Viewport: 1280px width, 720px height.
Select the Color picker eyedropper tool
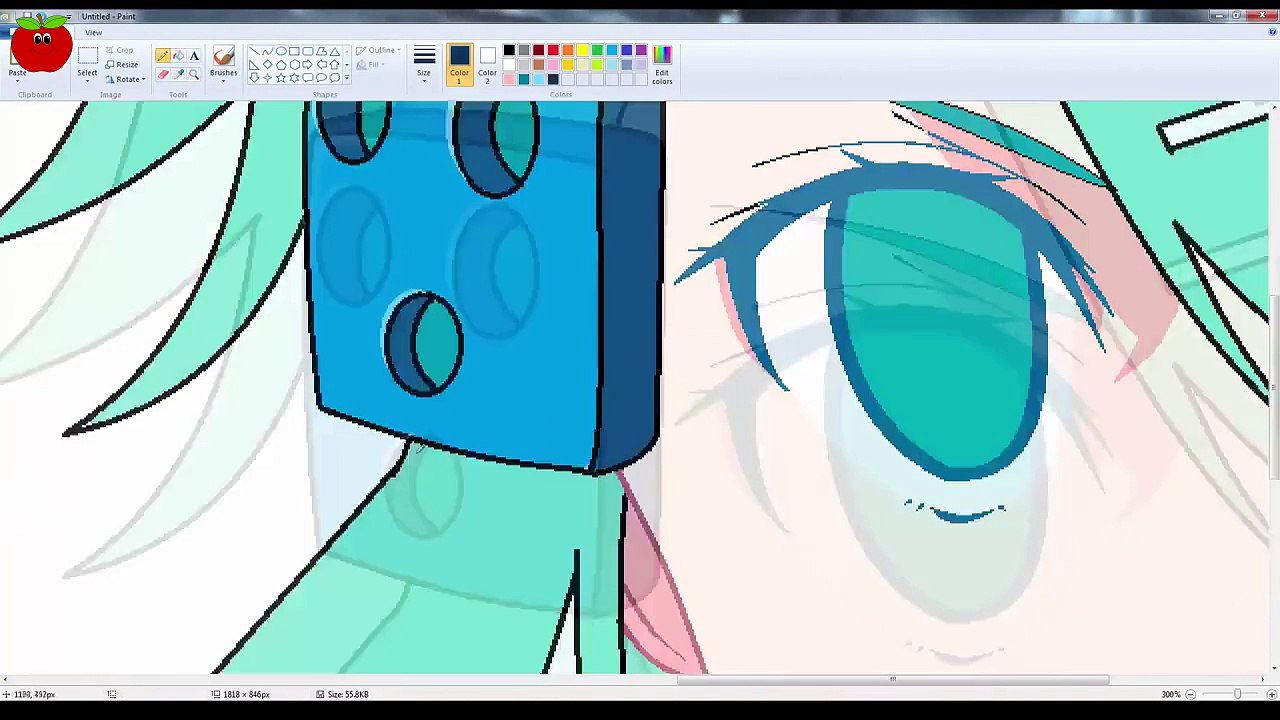178,75
